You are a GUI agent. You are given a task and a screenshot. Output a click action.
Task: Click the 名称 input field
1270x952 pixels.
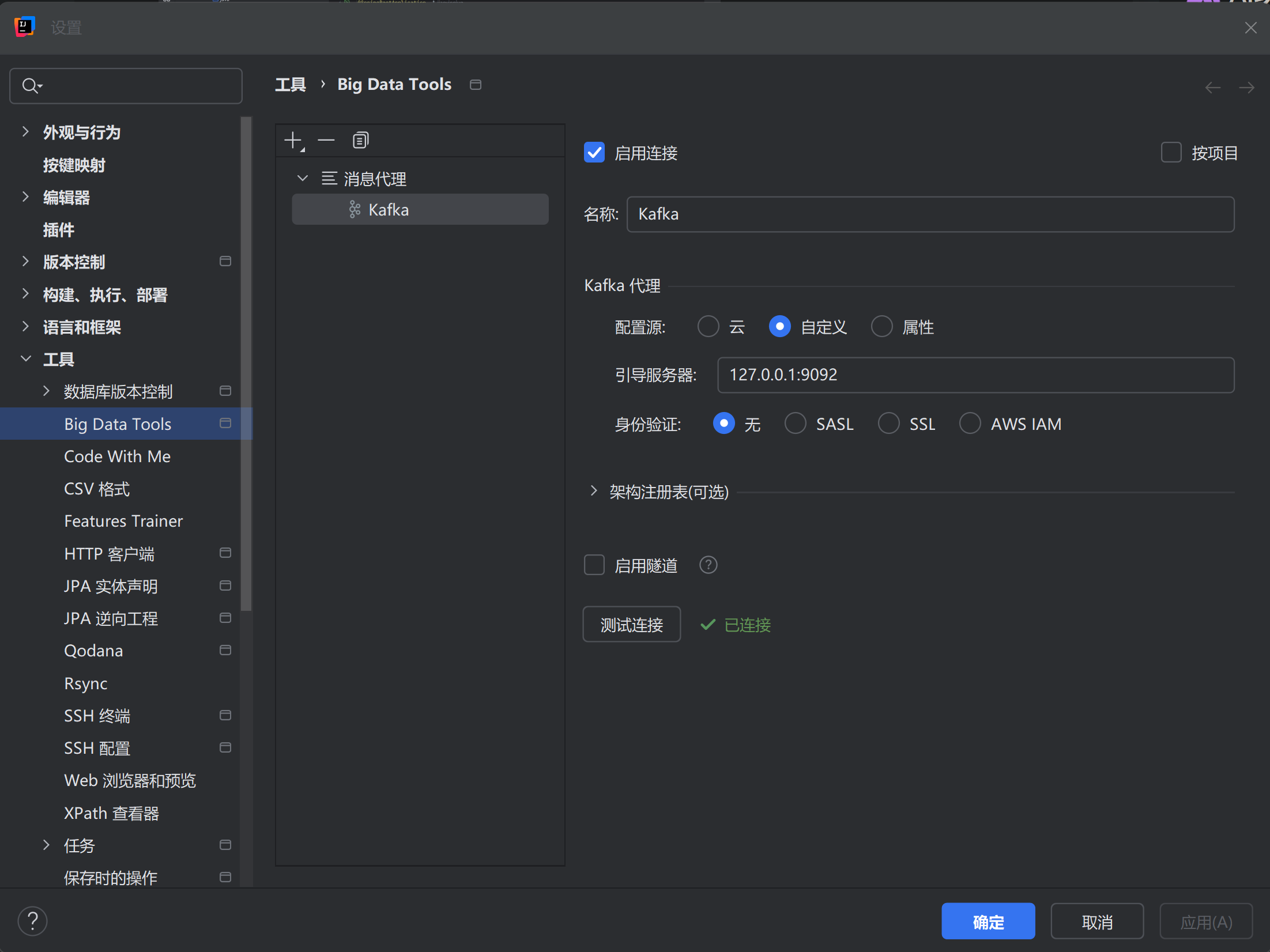pos(930,214)
